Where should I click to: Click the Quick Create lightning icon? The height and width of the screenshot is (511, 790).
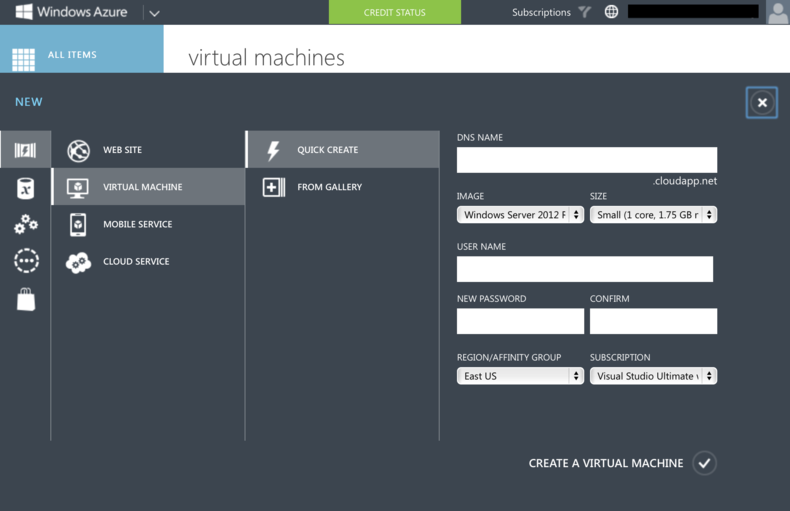[273, 150]
